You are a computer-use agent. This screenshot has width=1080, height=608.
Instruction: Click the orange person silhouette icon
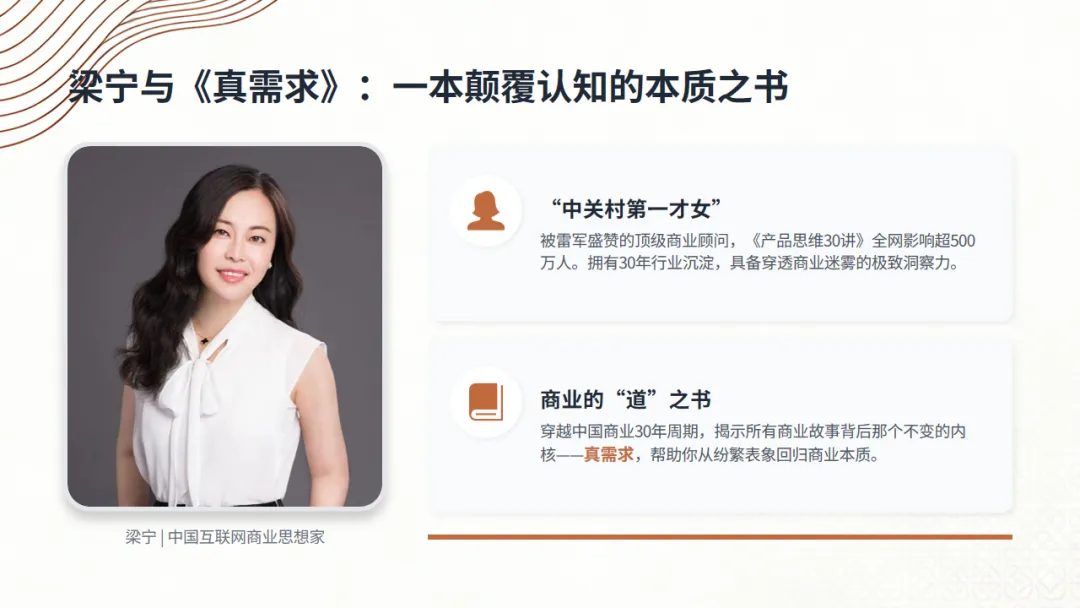(486, 211)
